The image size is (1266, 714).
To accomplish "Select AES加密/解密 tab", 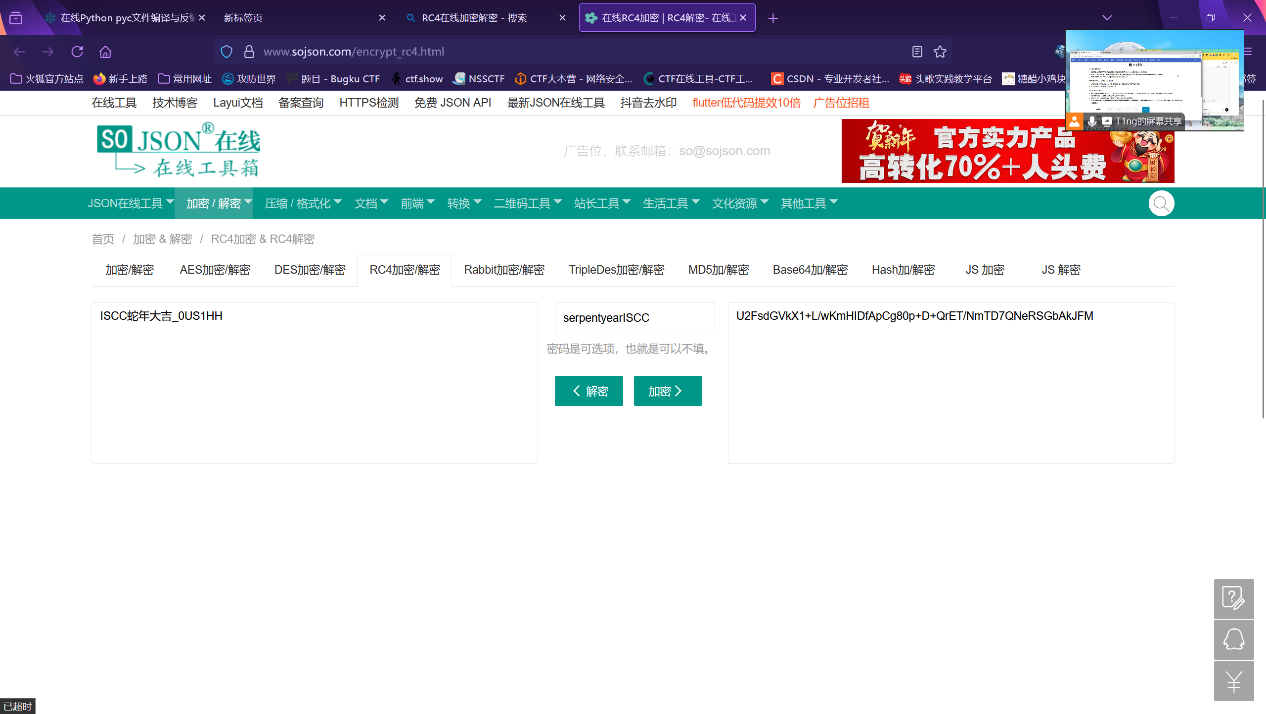I will 215,270.
